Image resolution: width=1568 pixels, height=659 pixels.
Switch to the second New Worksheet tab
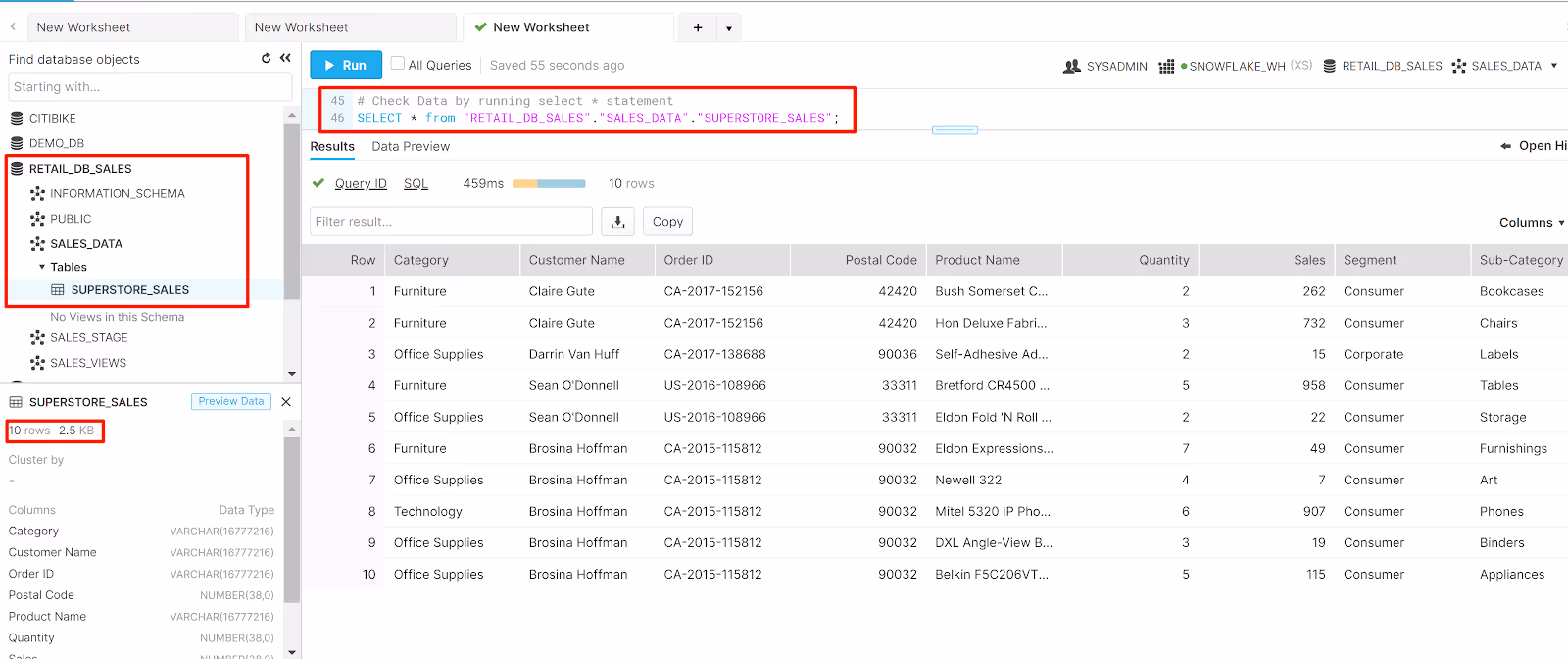351,27
